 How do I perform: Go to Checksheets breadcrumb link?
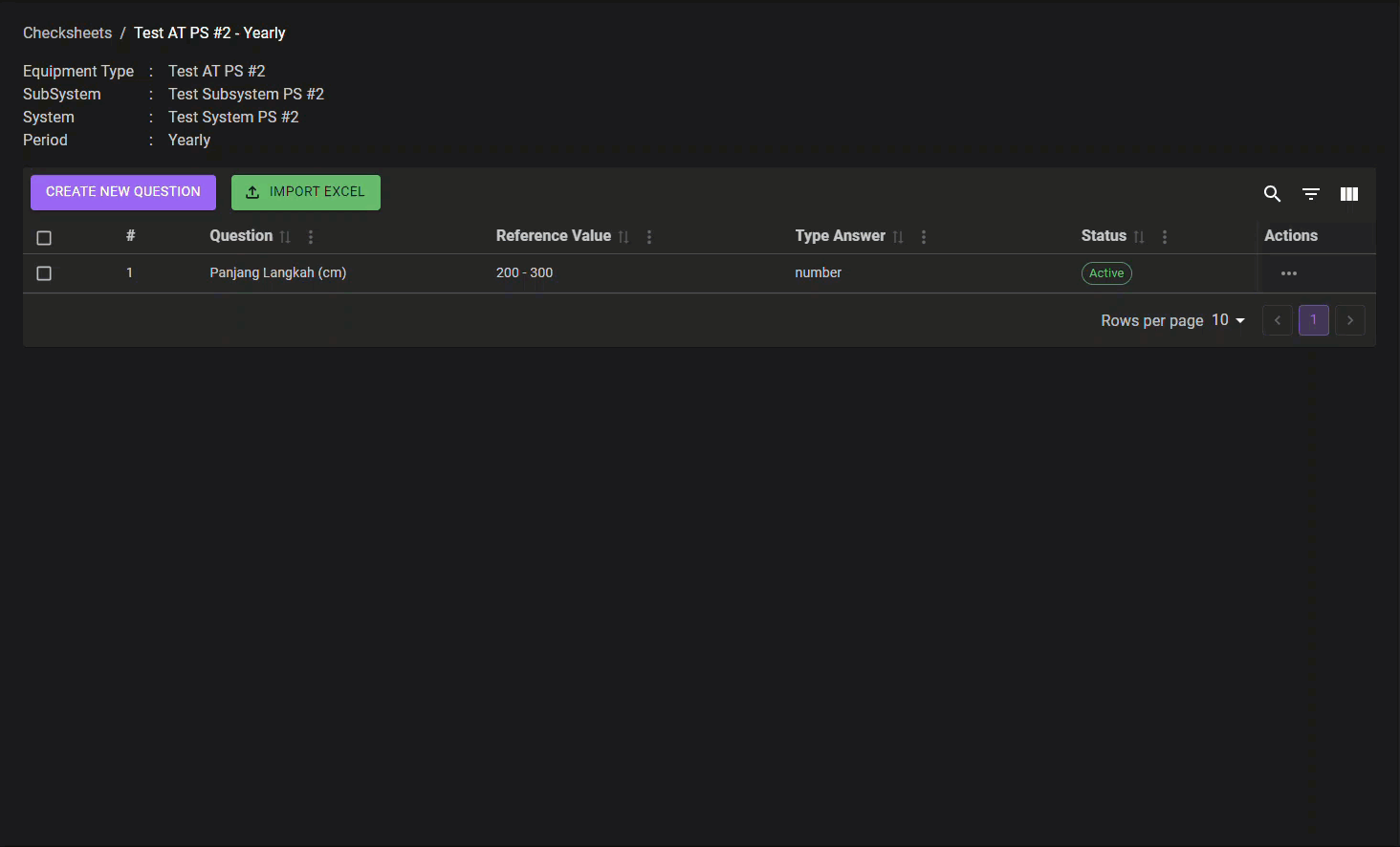pyautogui.click(x=67, y=33)
